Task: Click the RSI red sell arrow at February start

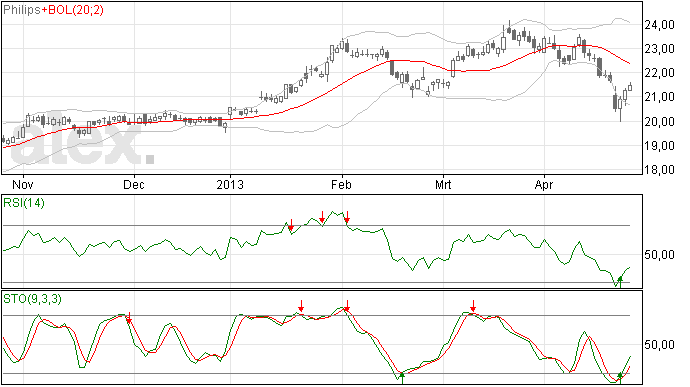Action: click(347, 217)
